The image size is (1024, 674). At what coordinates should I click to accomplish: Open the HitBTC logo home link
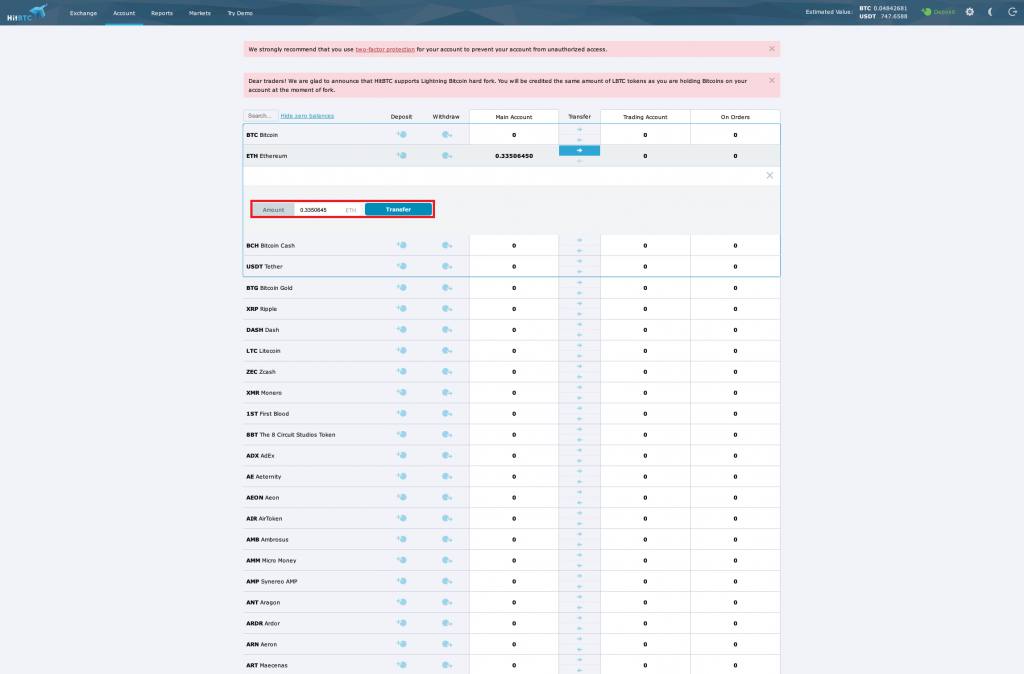(26, 12)
